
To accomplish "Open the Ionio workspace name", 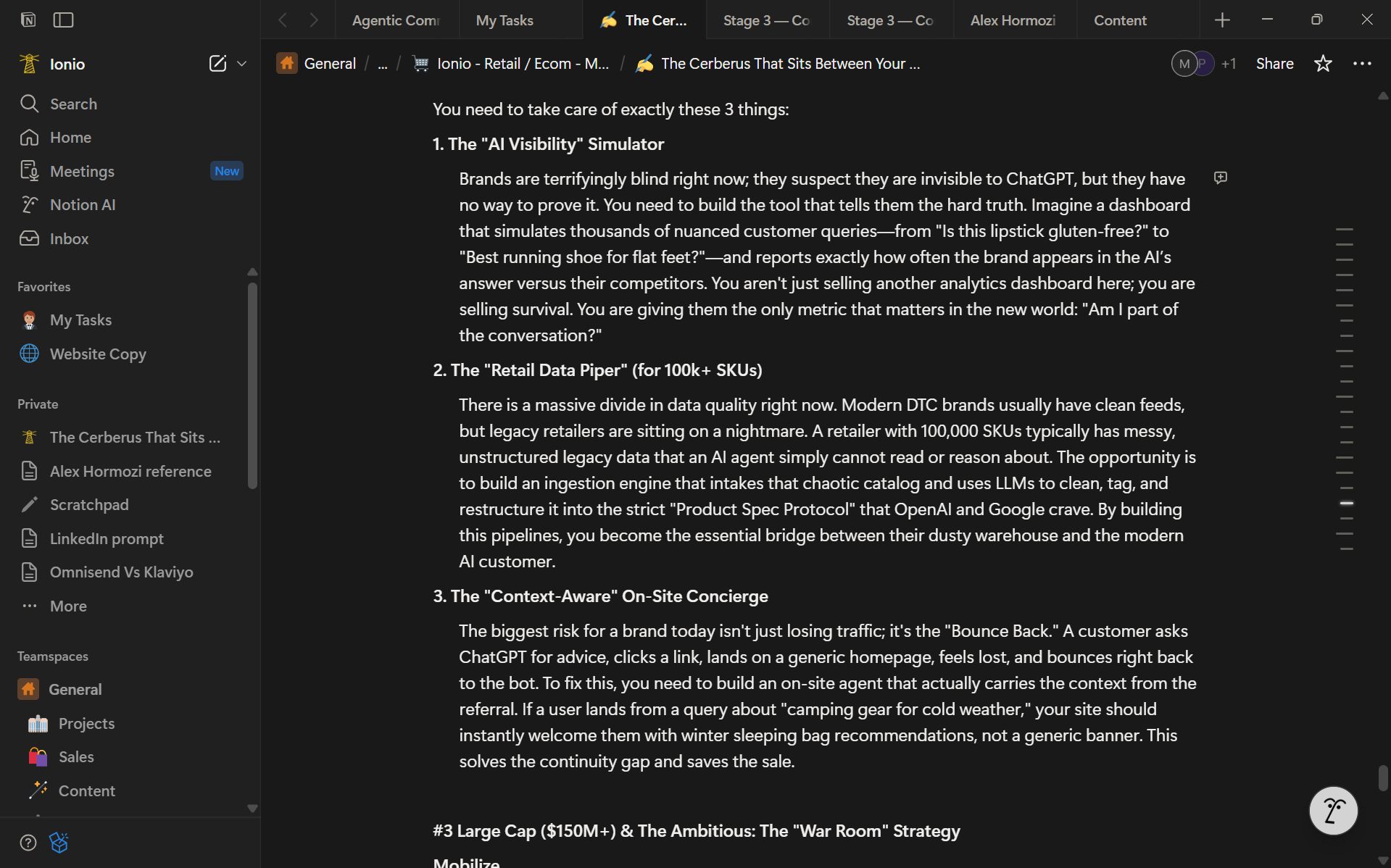I will coord(67,64).
